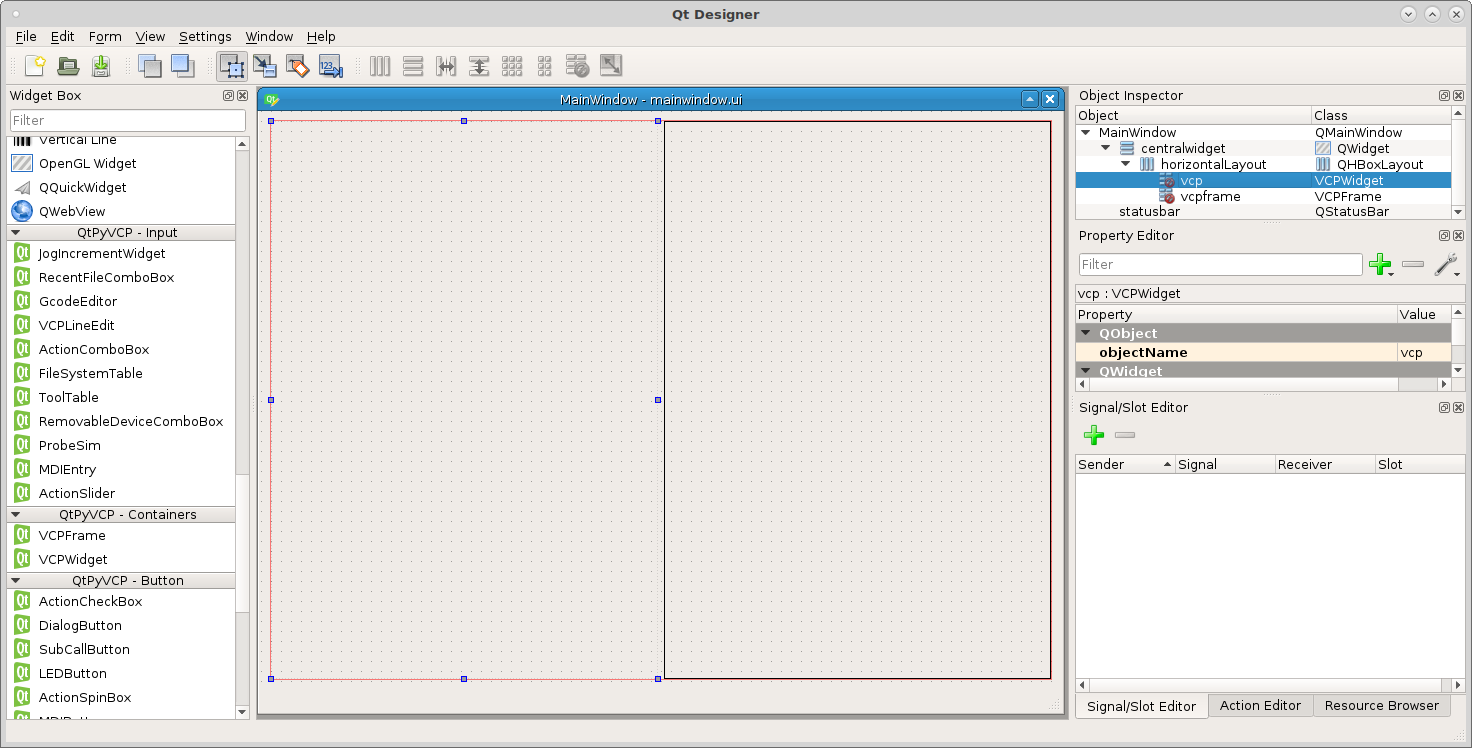Click the Adjust Size toolbar icon
1472x748 pixels.
[611, 66]
